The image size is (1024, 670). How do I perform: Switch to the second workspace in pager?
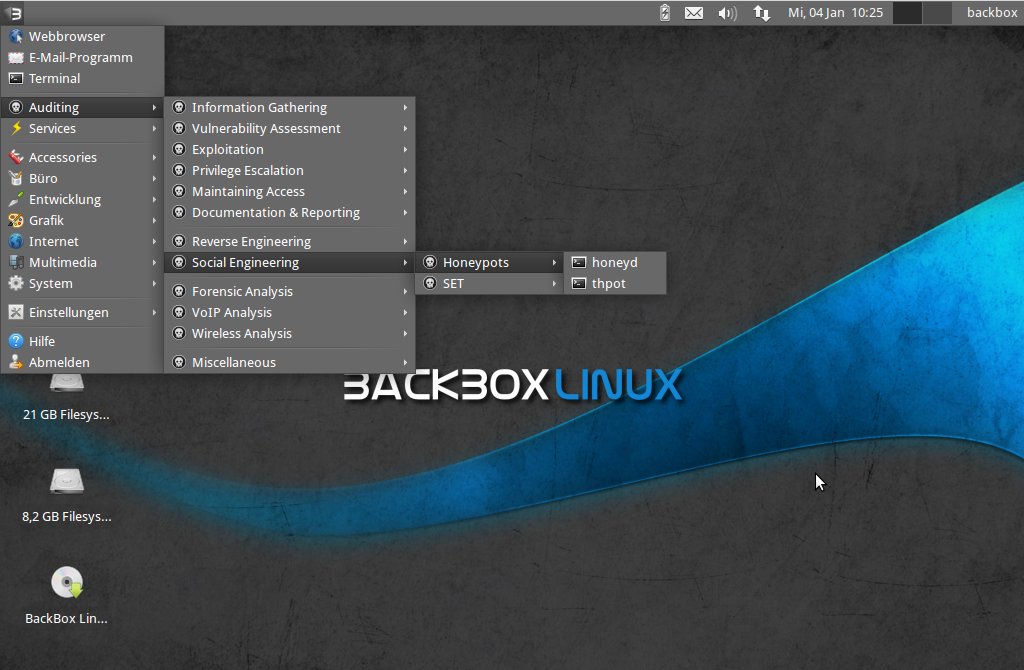tap(936, 12)
